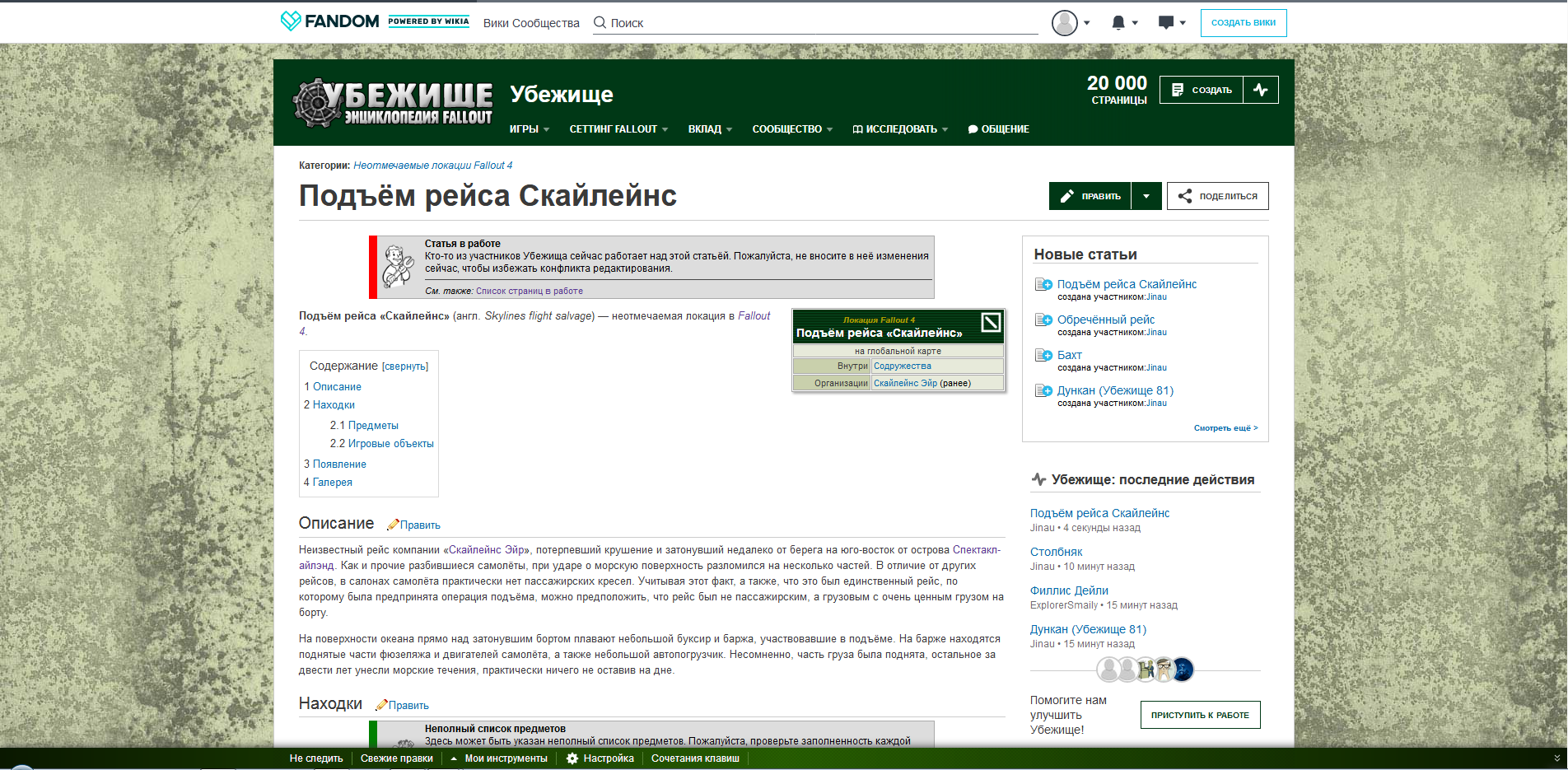Open the ОБЩЕНИЕ menu item
Viewport: 1568px width, 770px height.
999,129
